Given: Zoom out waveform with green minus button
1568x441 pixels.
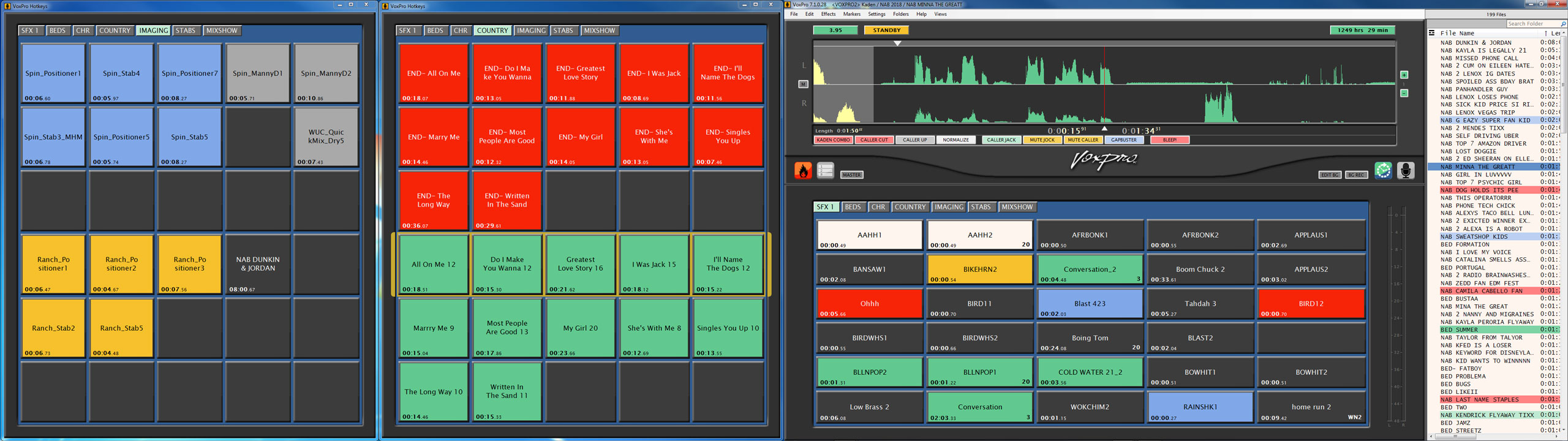Looking at the screenshot, I should coord(1404,93).
